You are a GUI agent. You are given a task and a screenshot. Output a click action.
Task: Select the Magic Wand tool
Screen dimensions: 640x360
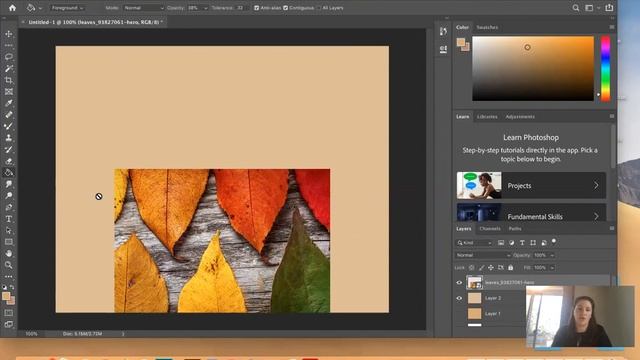(9, 68)
